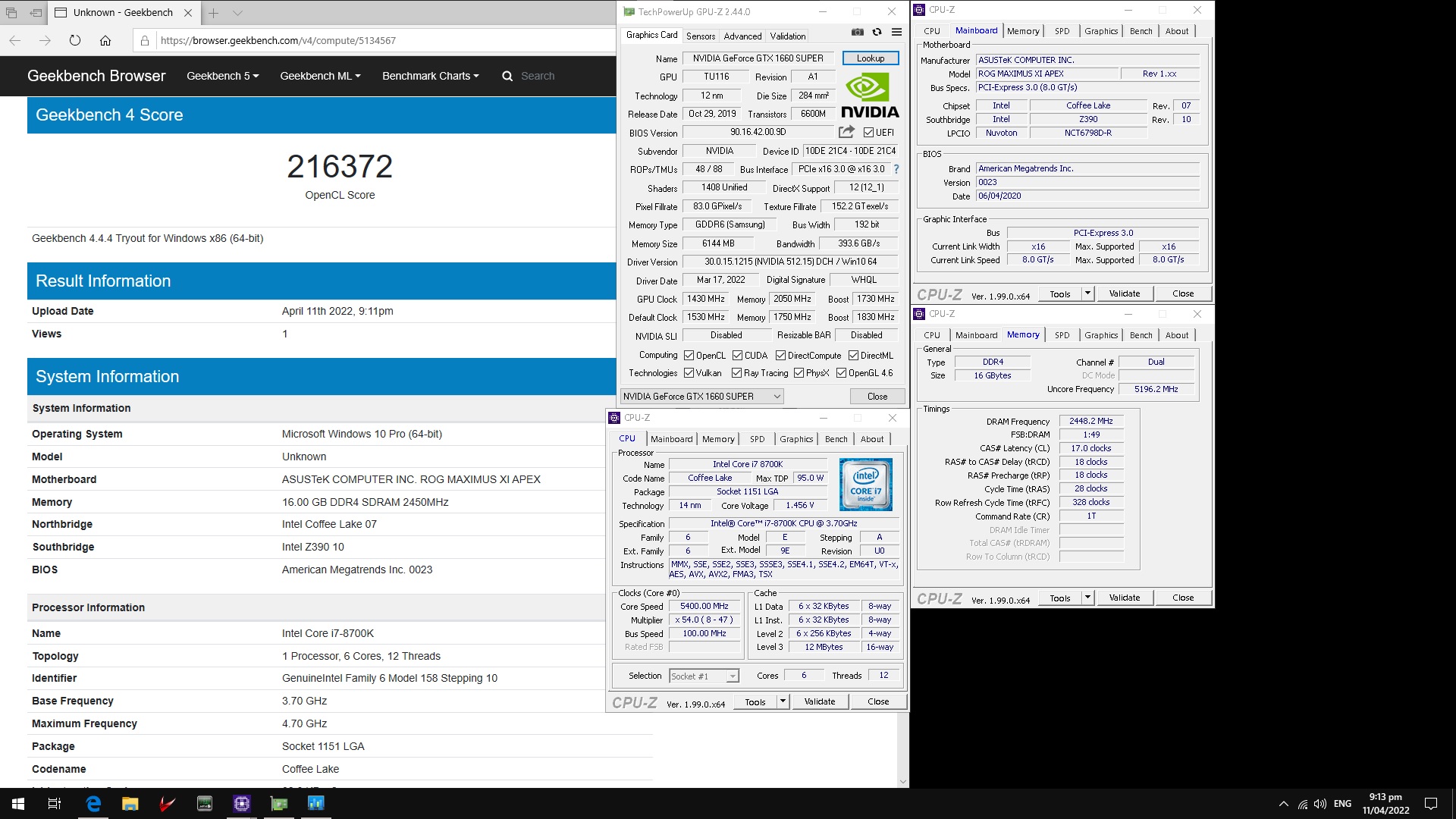Screen dimensions: 1456x819
Task: Click the Geekbench vertical scrollbar down arrow
Action: point(903,782)
